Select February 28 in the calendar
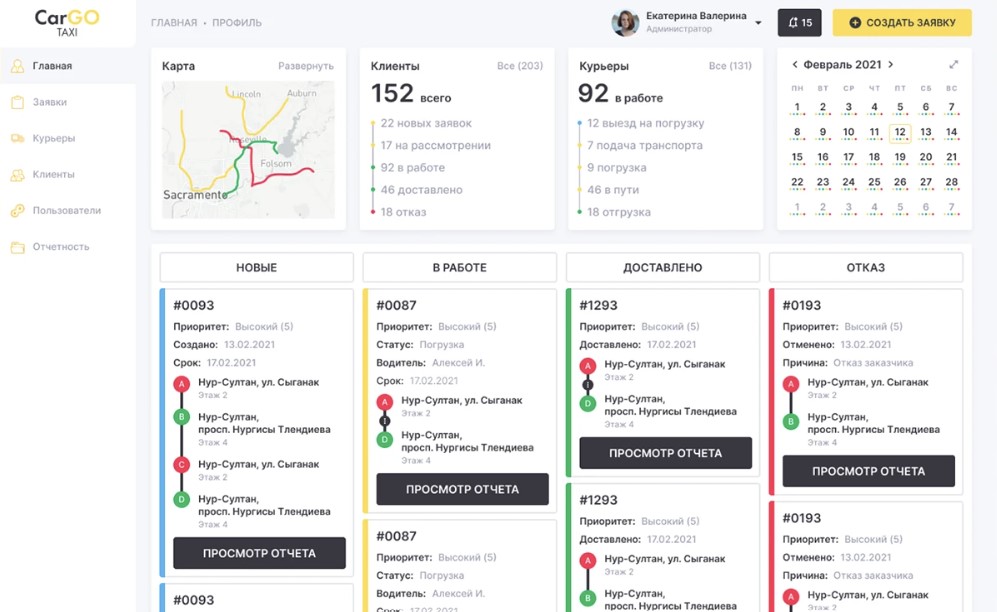 pyautogui.click(x=951, y=182)
